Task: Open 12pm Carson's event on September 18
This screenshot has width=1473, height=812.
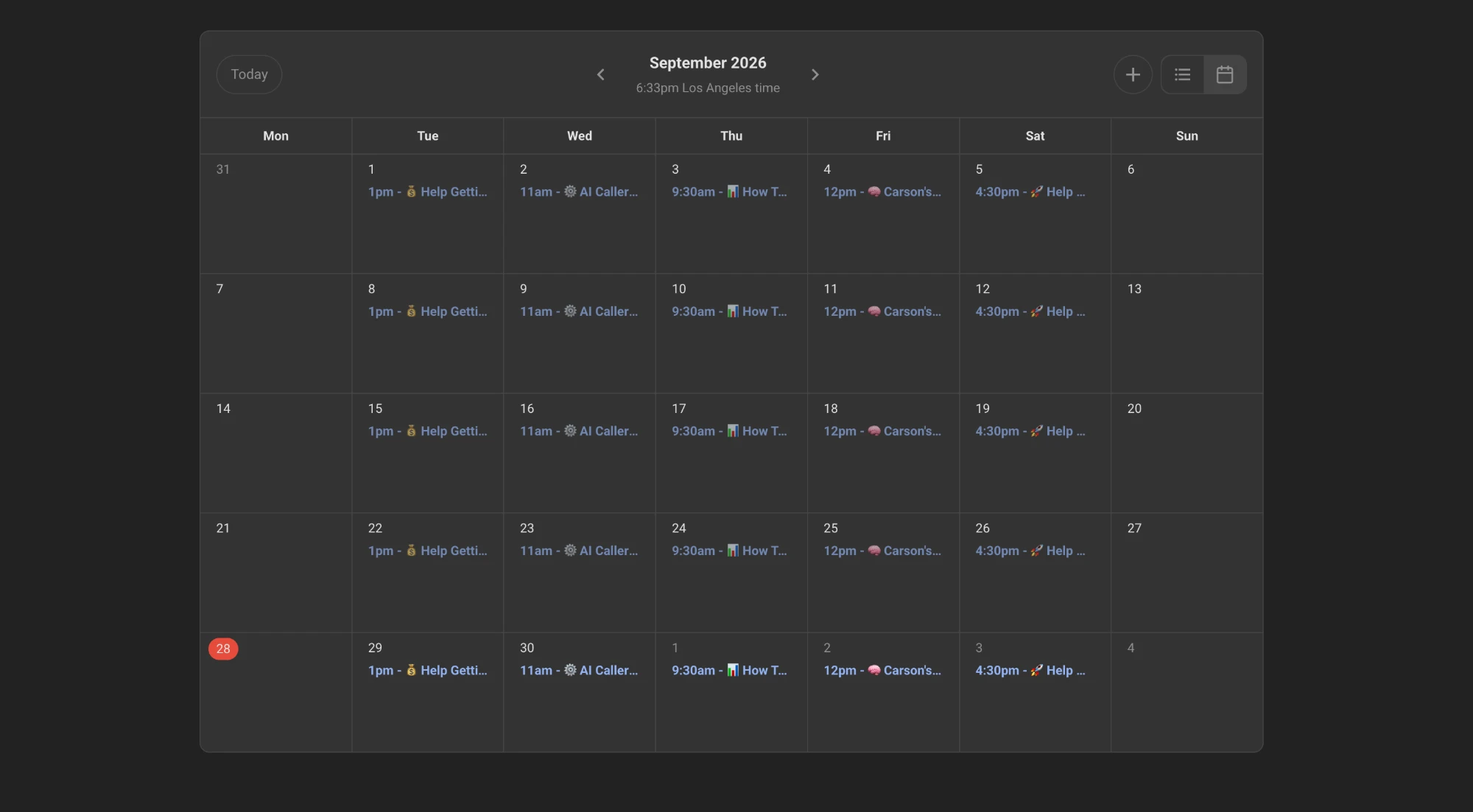Action: coord(882,431)
